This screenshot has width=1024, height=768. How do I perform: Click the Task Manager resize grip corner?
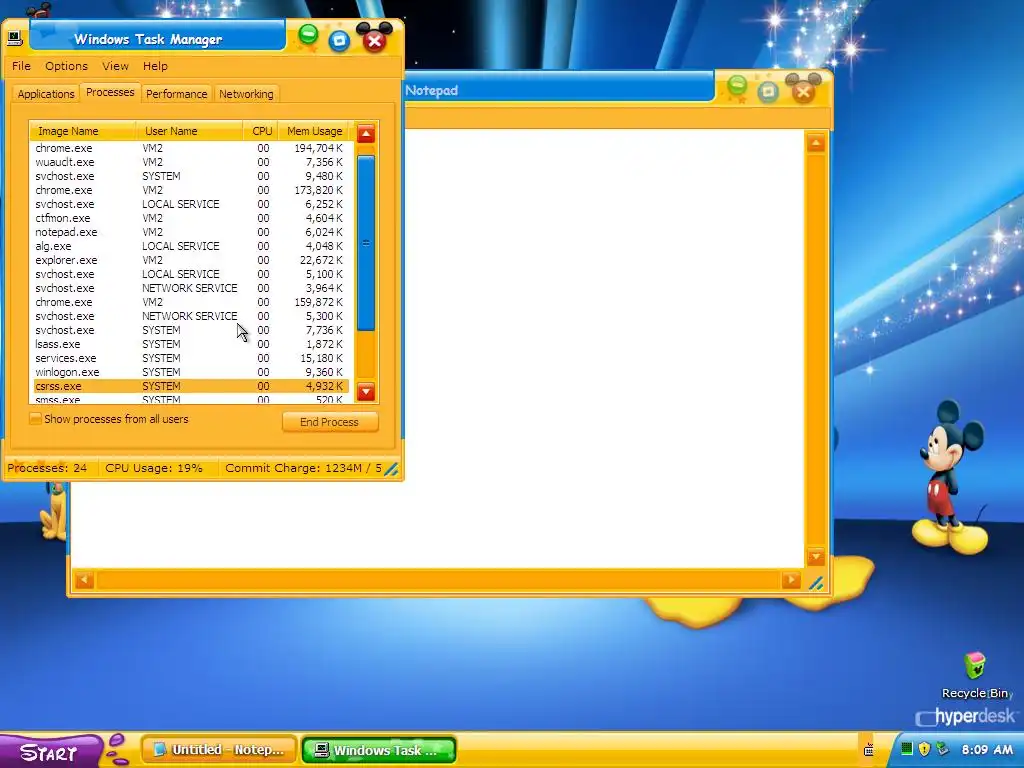click(x=391, y=469)
